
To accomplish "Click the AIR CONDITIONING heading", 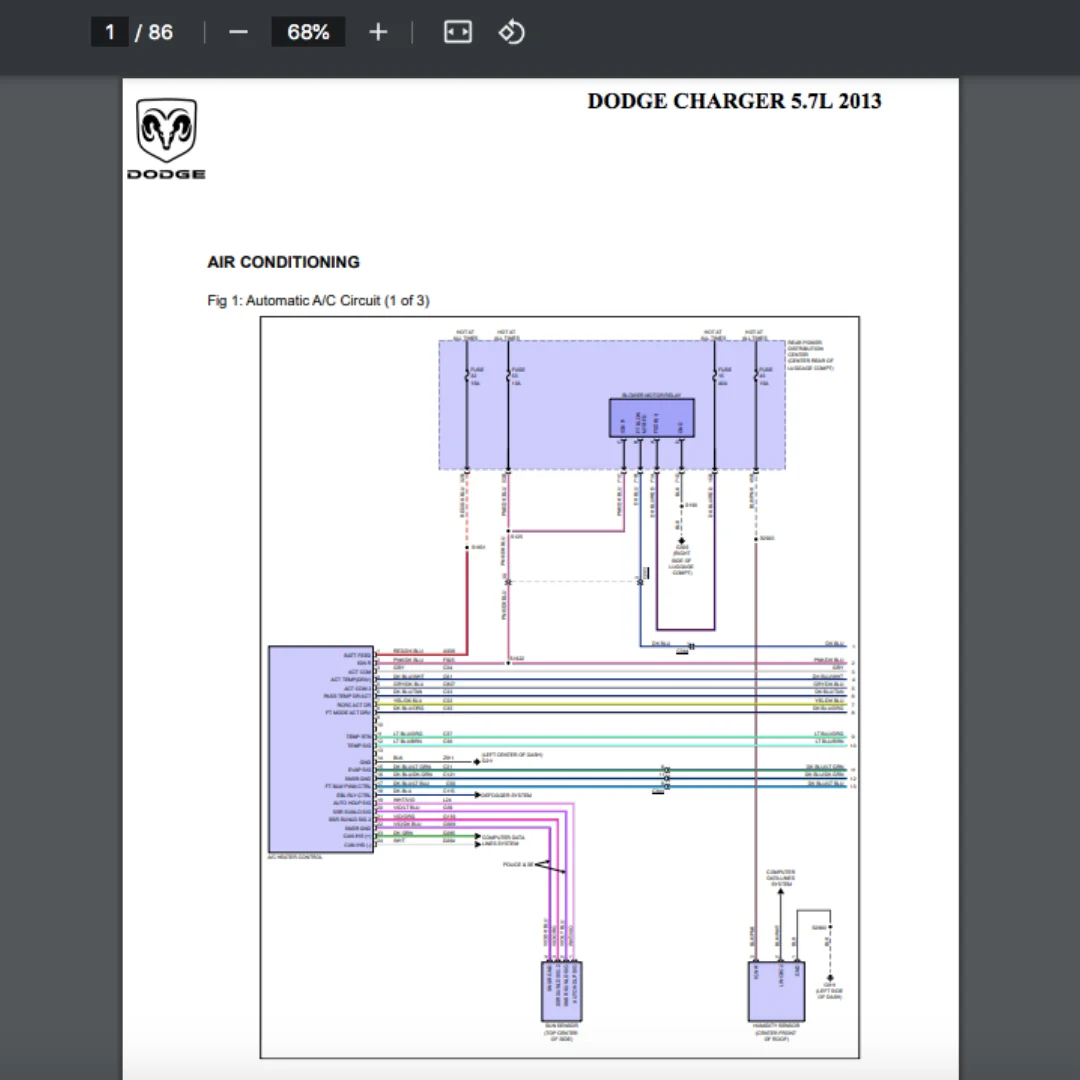I will coord(283,262).
